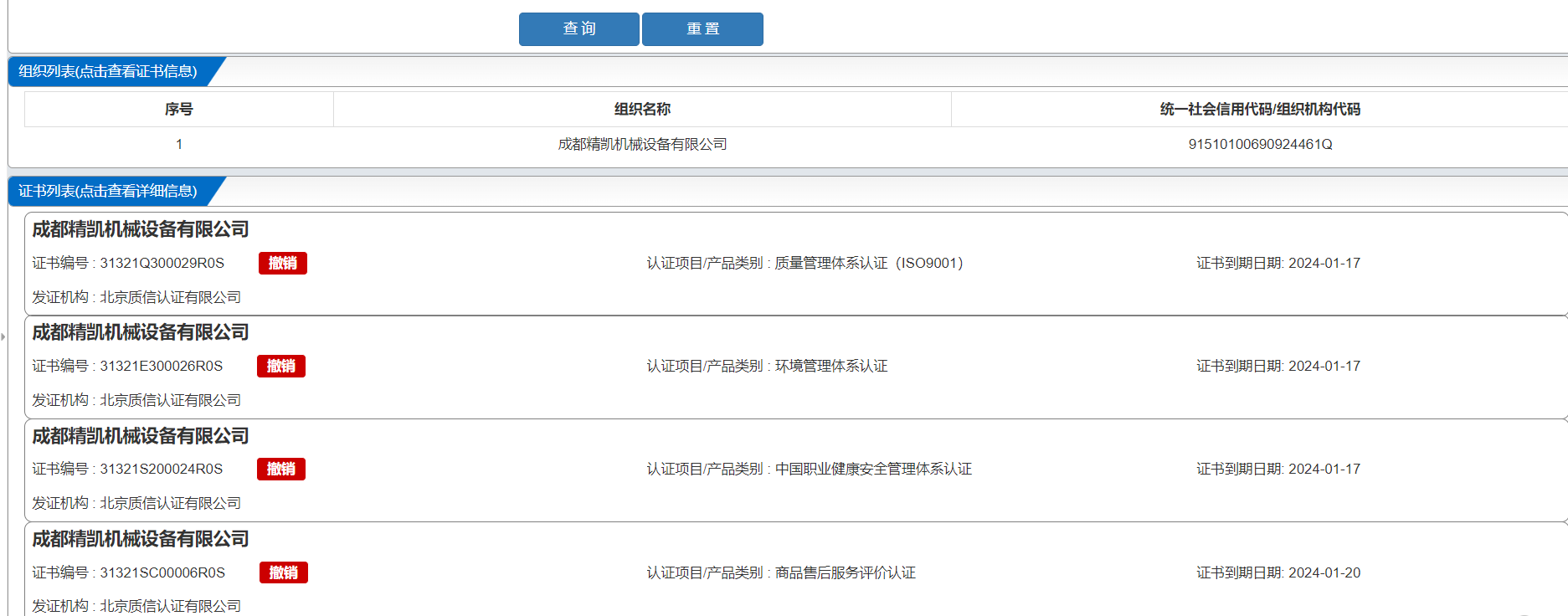This screenshot has width=1568, height=616.
Task: Open certificate card 31321S200024R0S title
Action: point(141,436)
